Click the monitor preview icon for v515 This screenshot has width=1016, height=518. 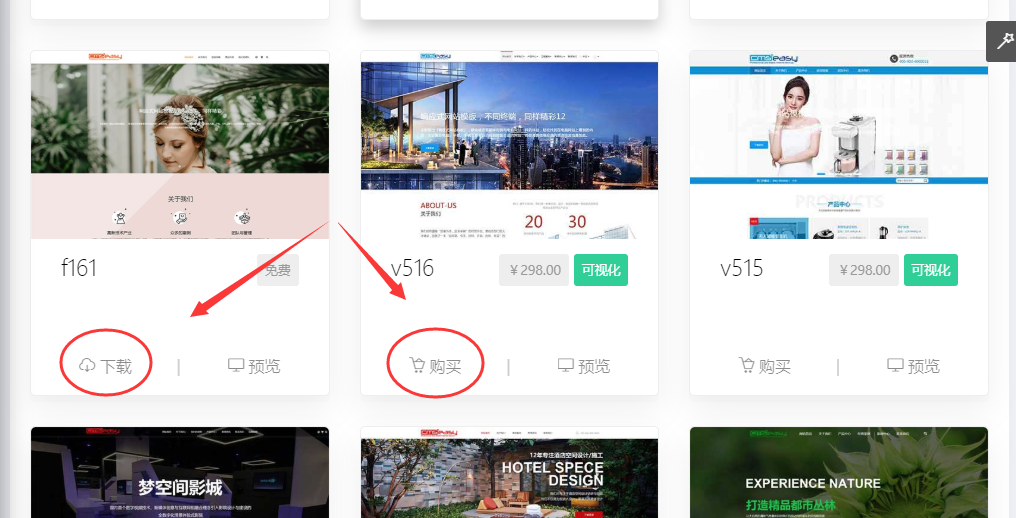pyautogui.click(x=895, y=366)
